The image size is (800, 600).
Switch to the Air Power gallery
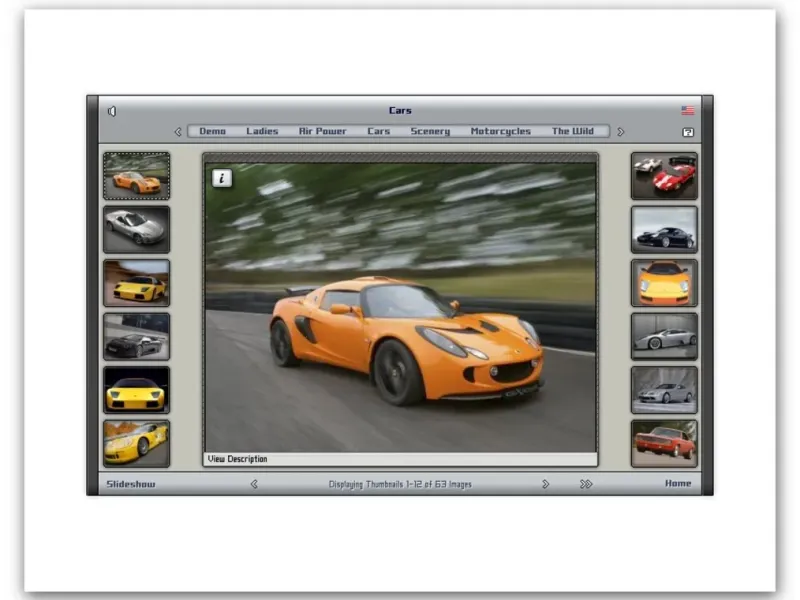[x=322, y=131]
